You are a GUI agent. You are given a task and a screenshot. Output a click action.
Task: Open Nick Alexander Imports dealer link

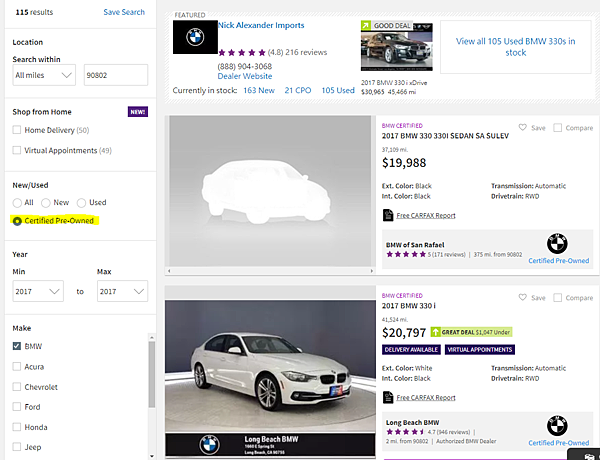click(261, 25)
